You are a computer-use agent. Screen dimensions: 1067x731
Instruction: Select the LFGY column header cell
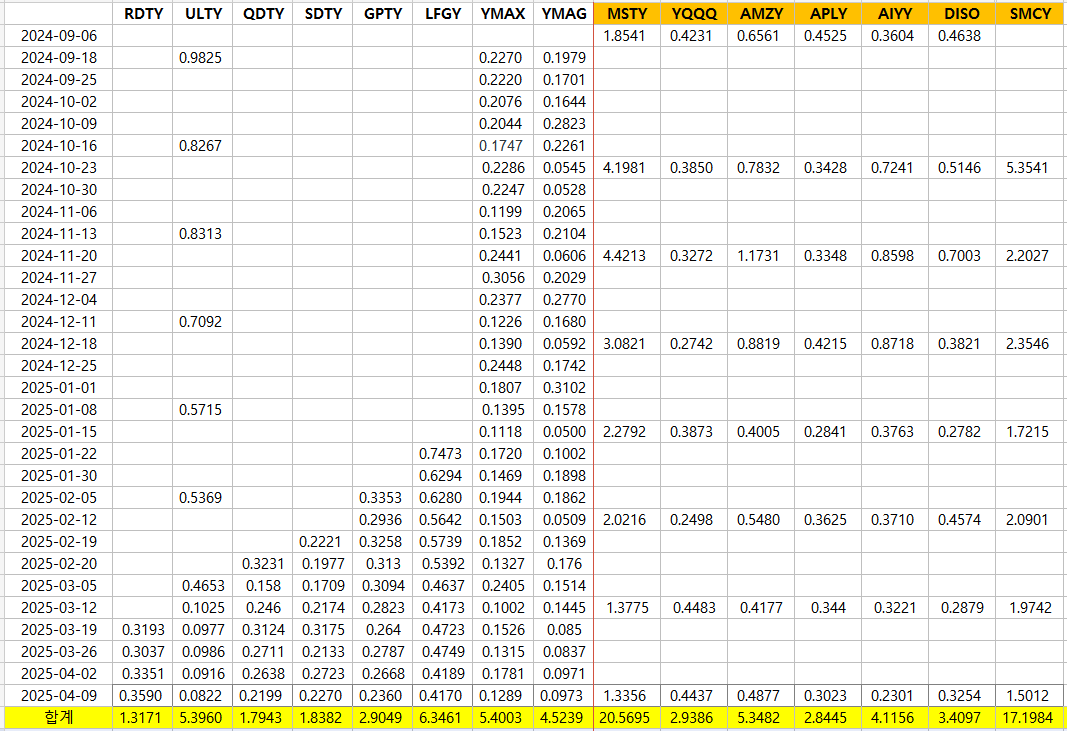click(442, 14)
